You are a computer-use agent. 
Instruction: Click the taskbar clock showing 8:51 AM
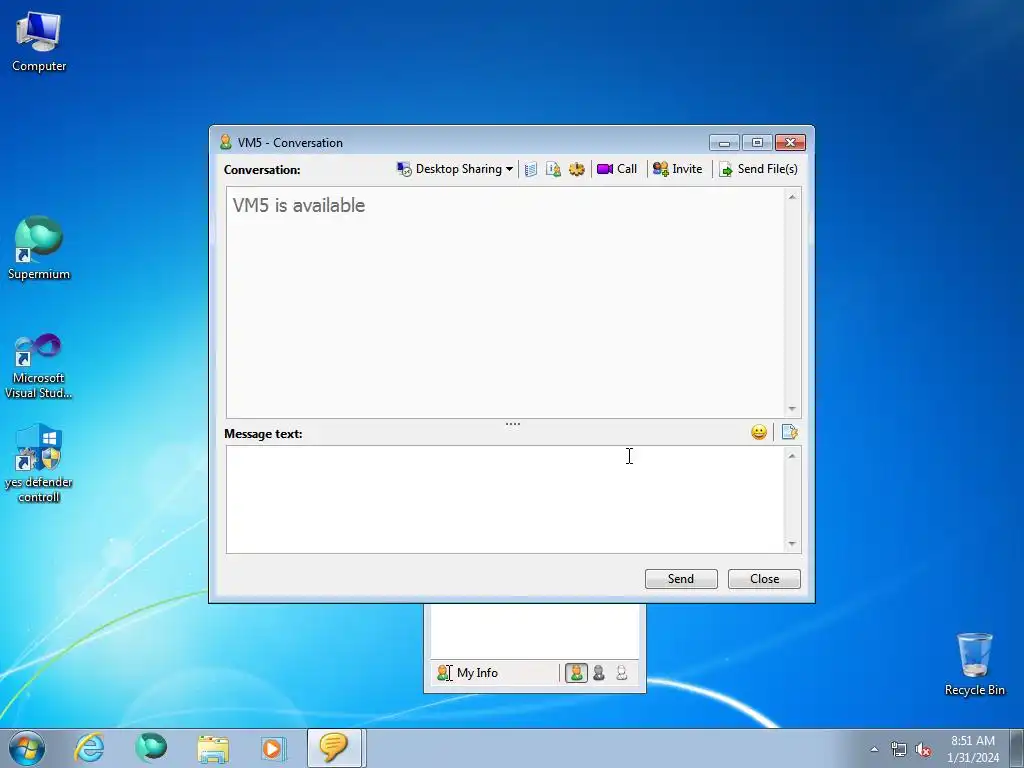point(973,749)
